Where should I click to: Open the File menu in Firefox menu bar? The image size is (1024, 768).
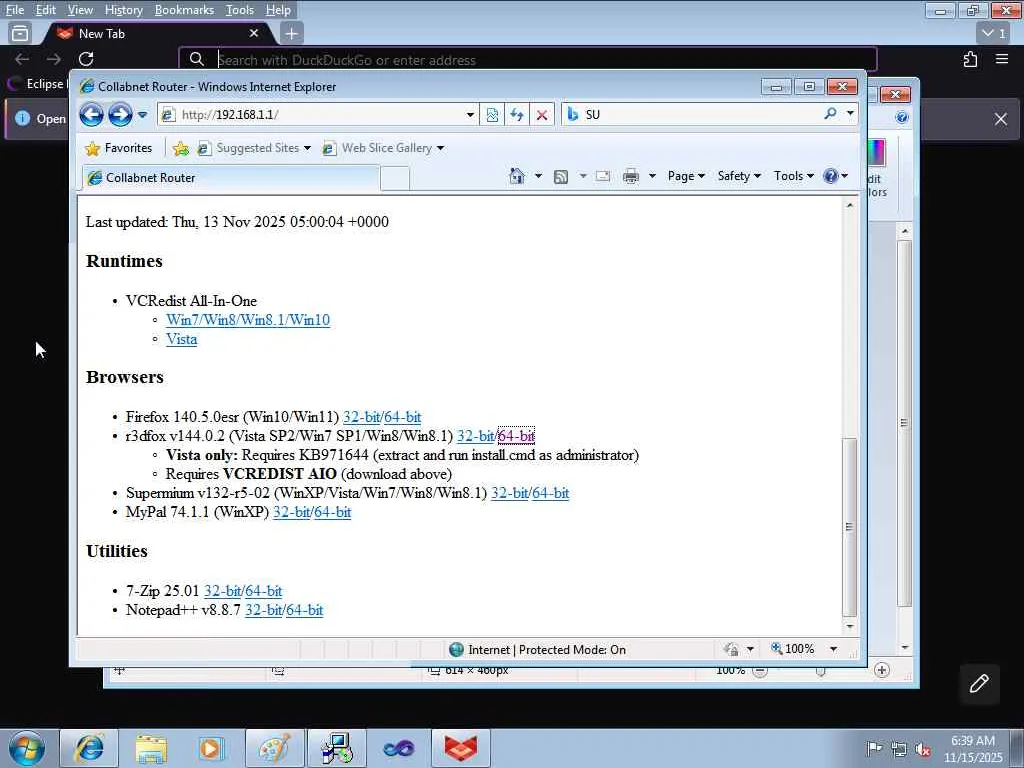point(14,10)
